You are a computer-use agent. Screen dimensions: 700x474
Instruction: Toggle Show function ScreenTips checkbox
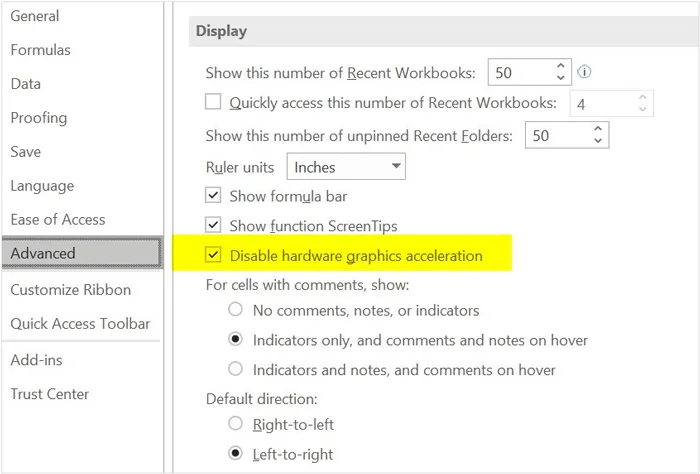213,225
